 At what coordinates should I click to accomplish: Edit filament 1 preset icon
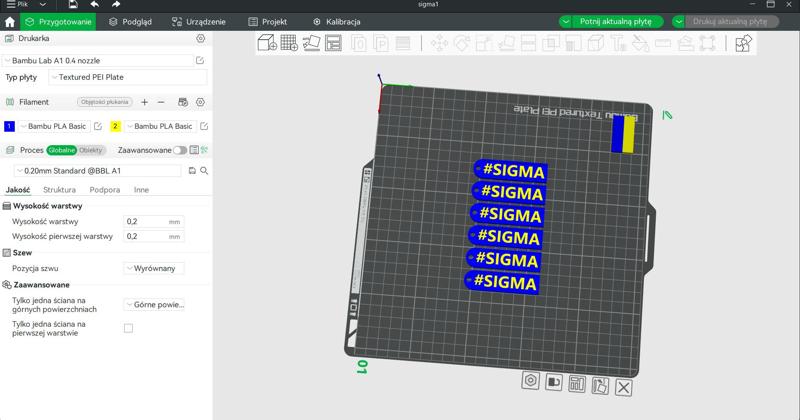pos(98,126)
